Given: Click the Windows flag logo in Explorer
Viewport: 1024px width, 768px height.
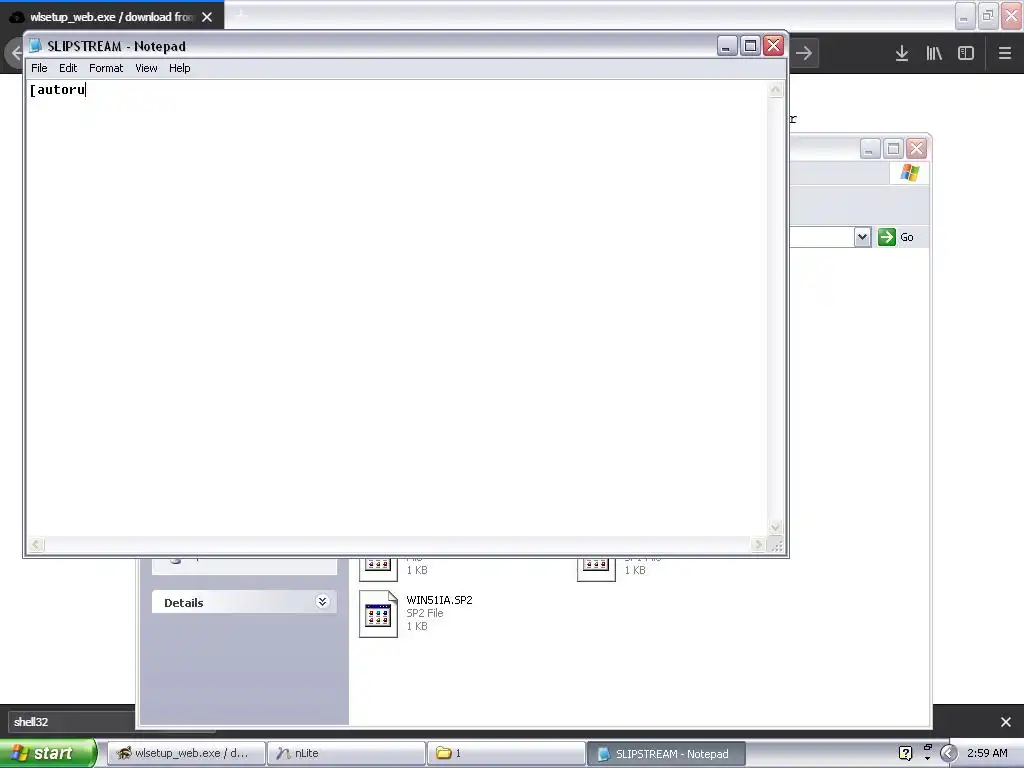Looking at the screenshot, I should click(910, 173).
